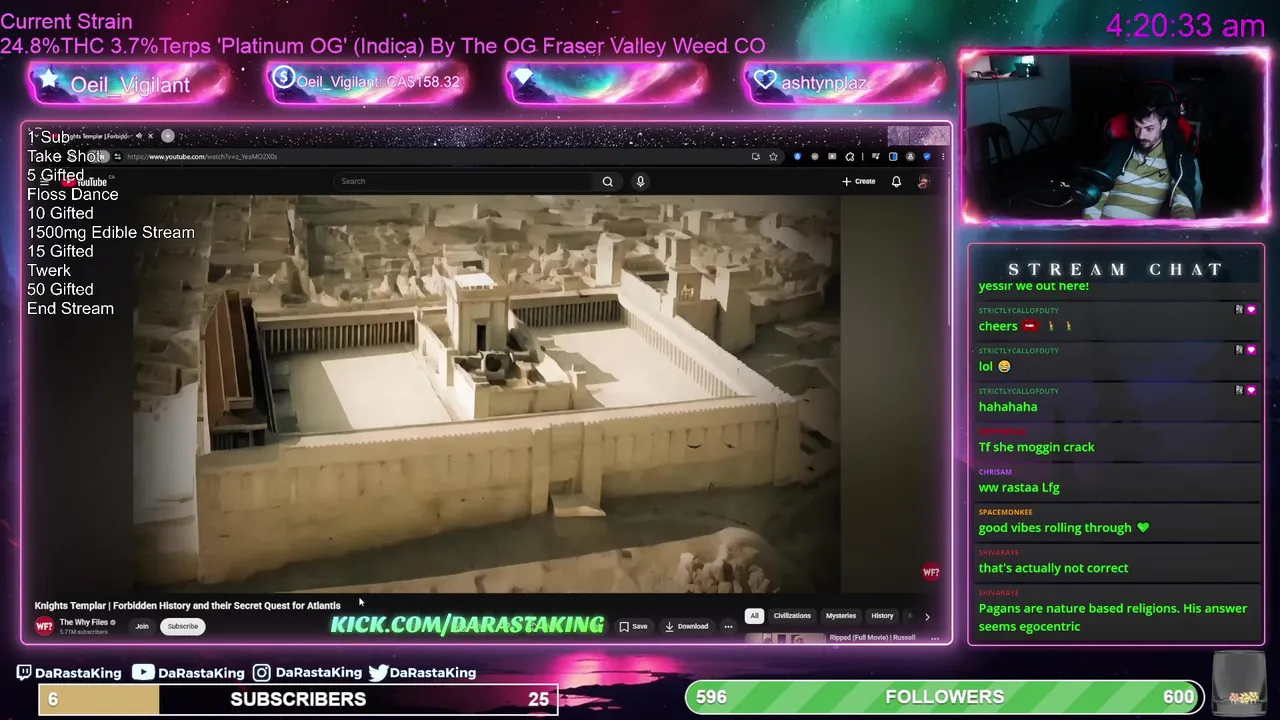The height and width of the screenshot is (720, 1280).
Task: Click chat message 'good vibes rolling through'
Action: [1063, 528]
